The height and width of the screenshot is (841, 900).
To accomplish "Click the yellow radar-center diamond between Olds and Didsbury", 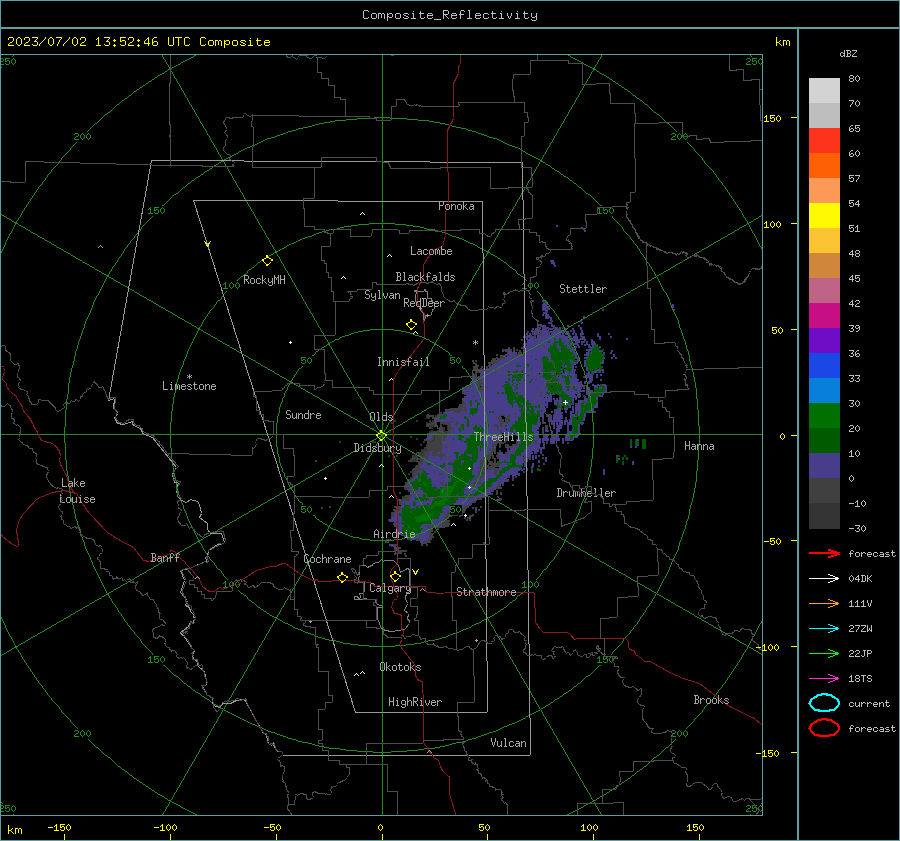I will pos(381,435).
